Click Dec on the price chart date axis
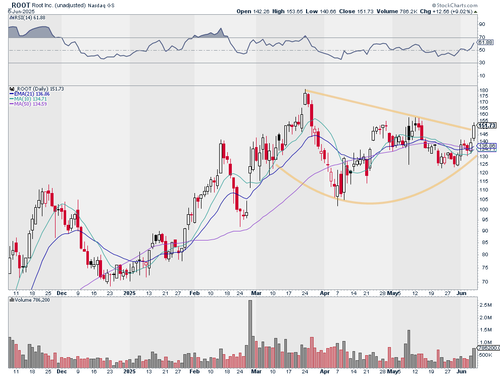Image resolution: width=500 pixels, height=376 pixels. [62, 293]
